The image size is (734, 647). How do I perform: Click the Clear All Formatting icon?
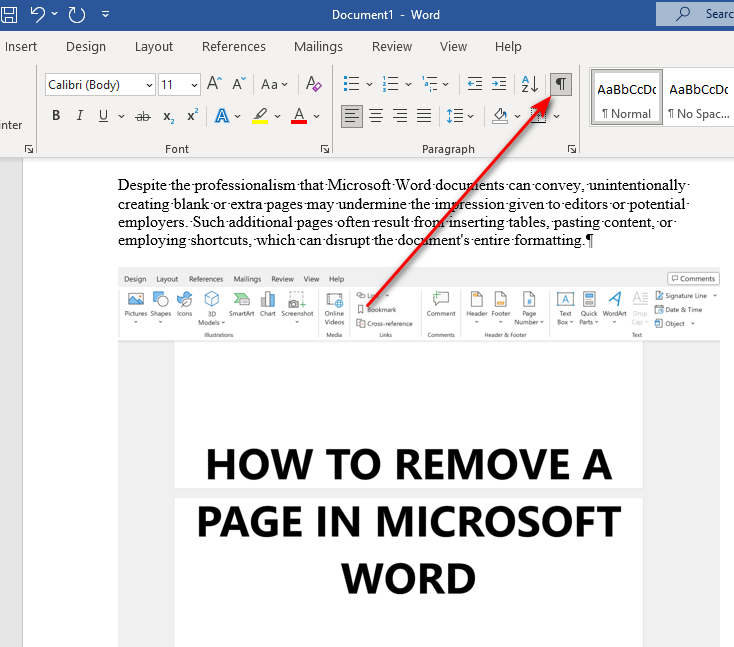(313, 85)
